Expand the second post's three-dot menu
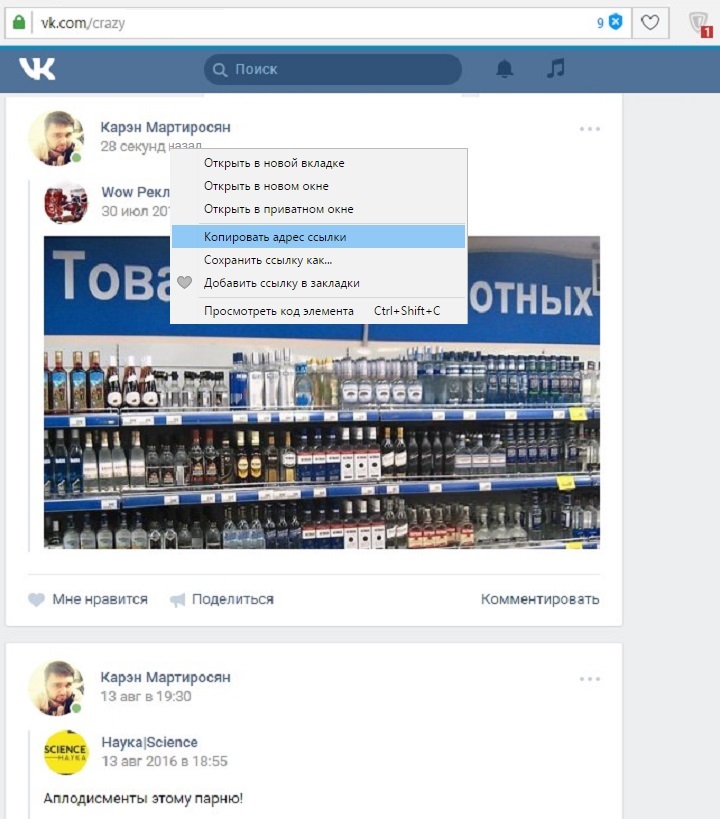This screenshot has width=720, height=819. pos(590,679)
